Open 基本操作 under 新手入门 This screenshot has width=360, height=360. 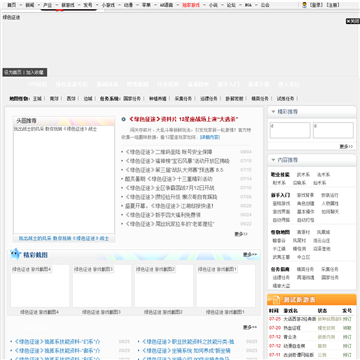click(305, 212)
